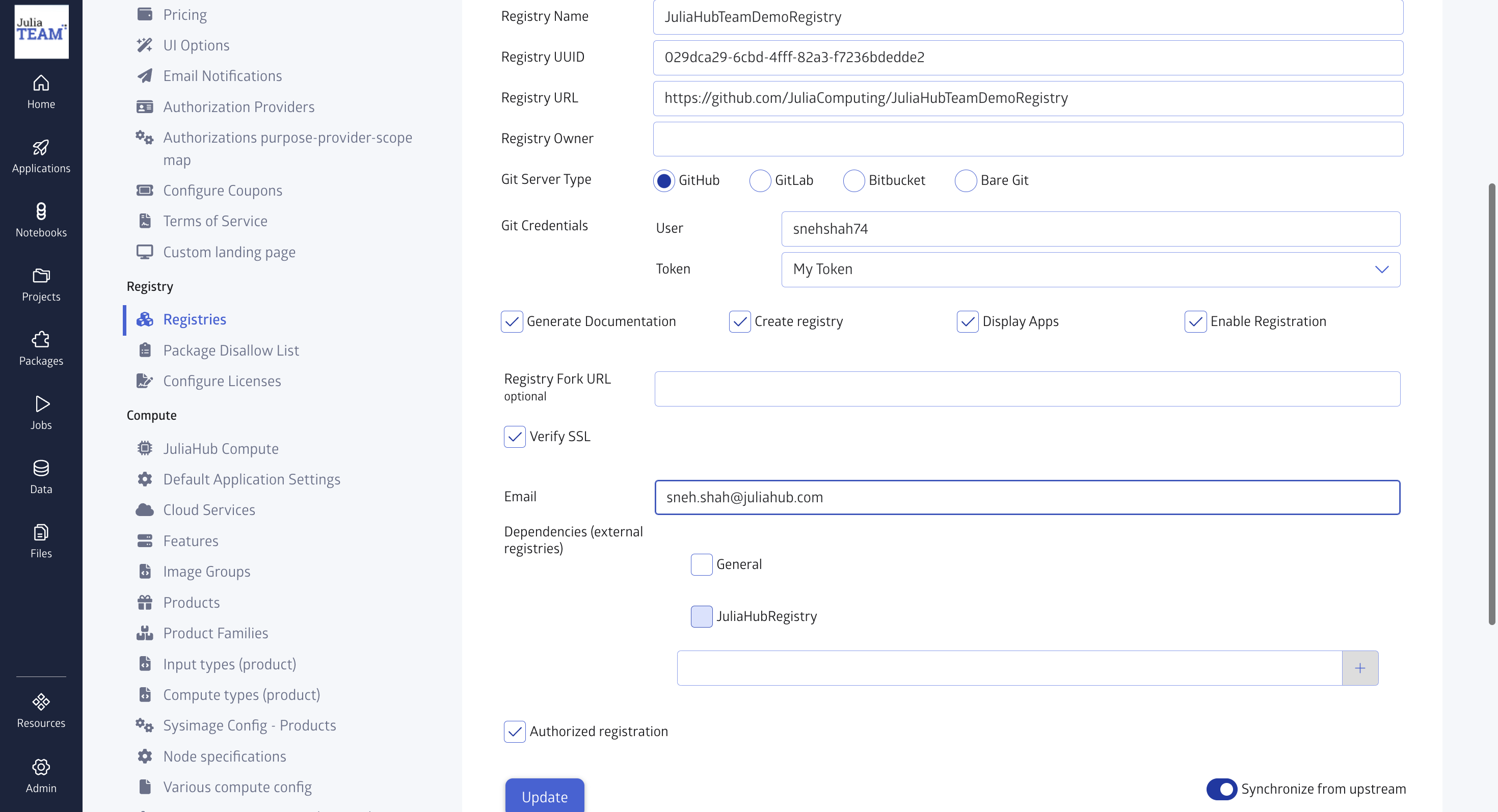Click Custom landing page monitor icon
Screen dimensions: 1498x812
144,252
